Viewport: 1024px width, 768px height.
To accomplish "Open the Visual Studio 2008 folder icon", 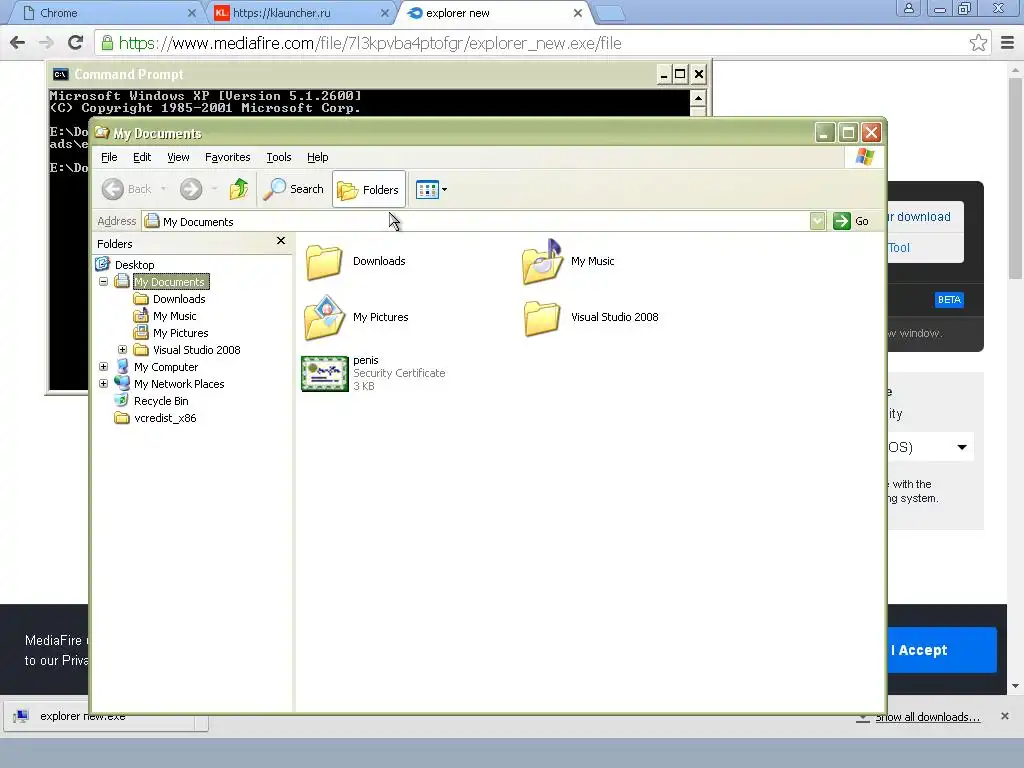I will (542, 317).
